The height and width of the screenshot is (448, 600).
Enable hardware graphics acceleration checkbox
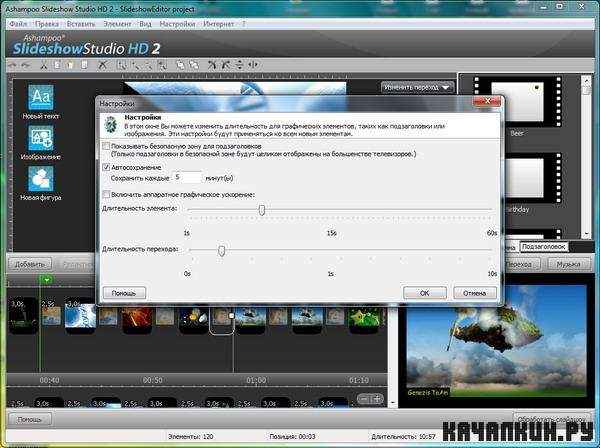point(106,194)
